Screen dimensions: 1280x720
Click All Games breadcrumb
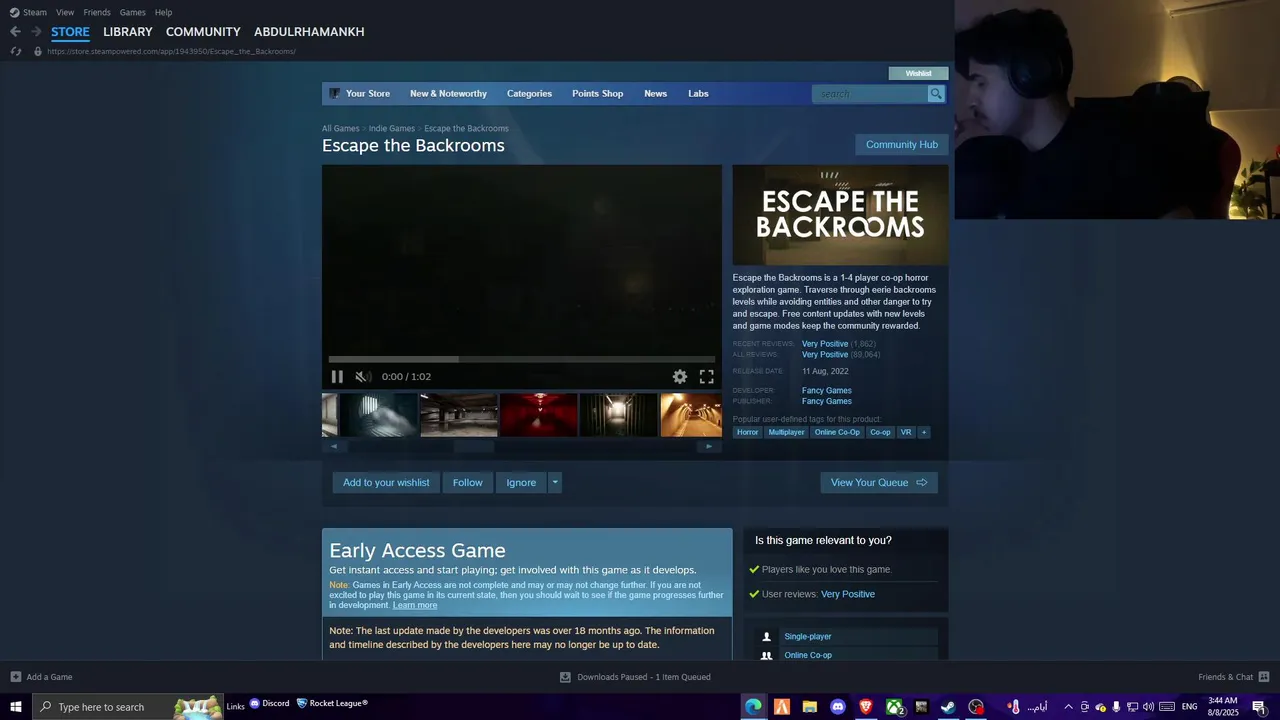[340, 128]
